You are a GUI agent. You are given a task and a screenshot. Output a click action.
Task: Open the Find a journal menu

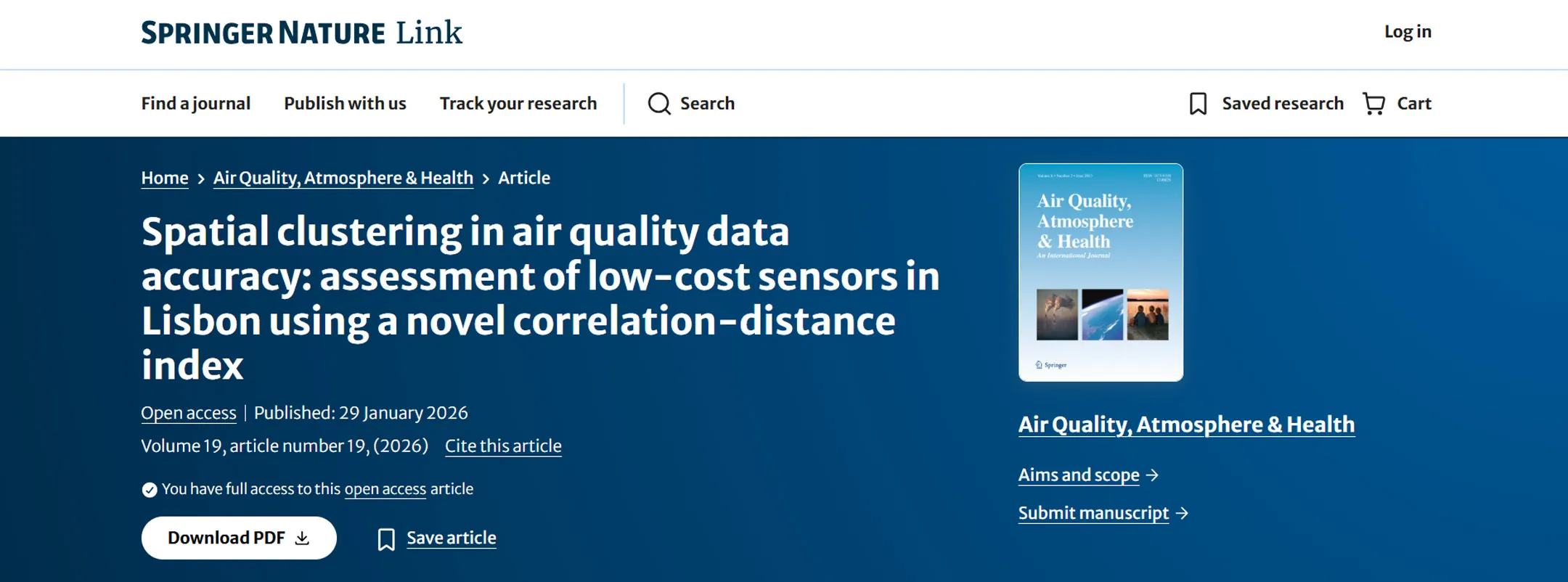(195, 104)
